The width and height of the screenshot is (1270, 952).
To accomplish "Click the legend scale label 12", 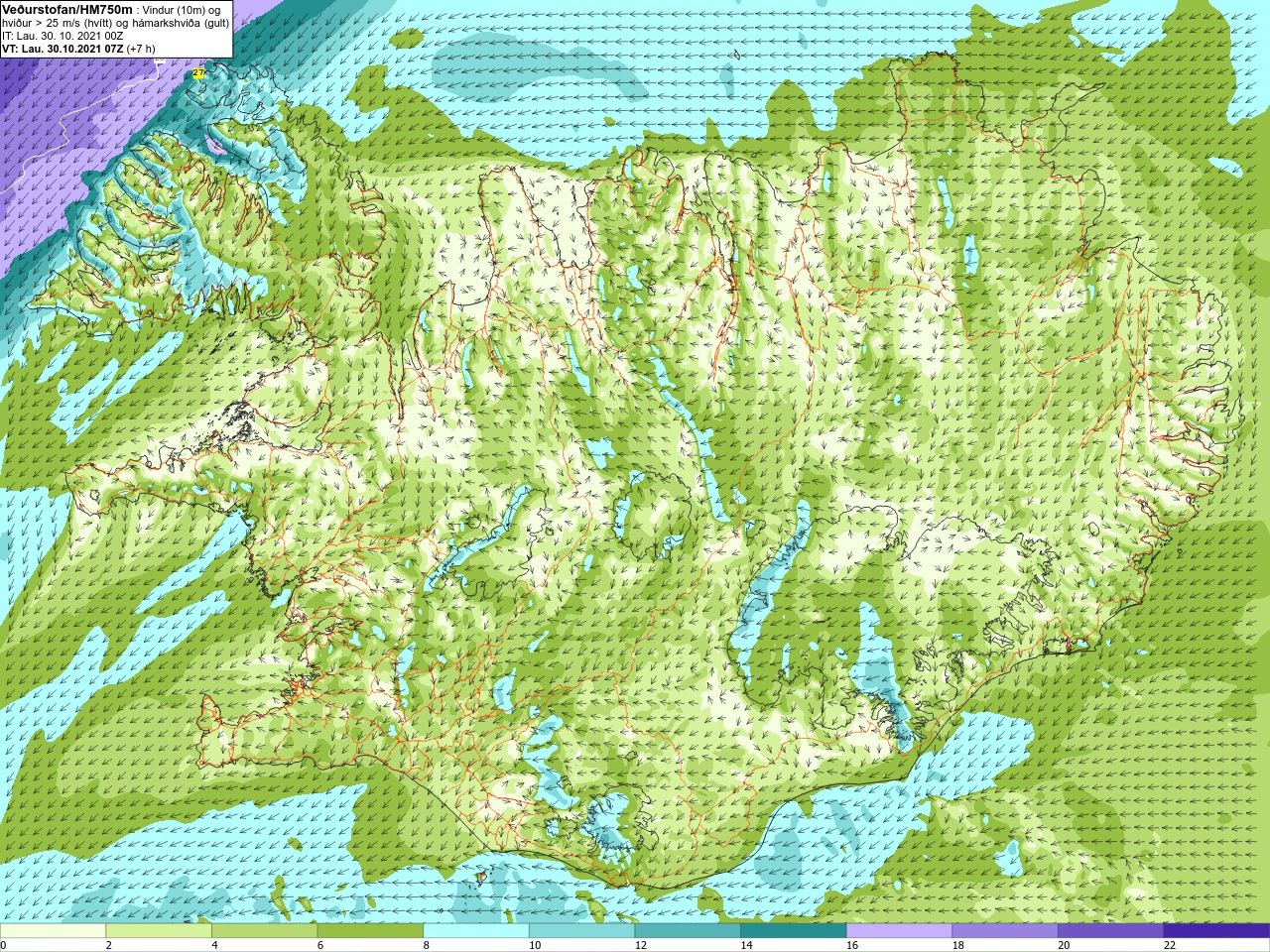I will tap(641, 945).
